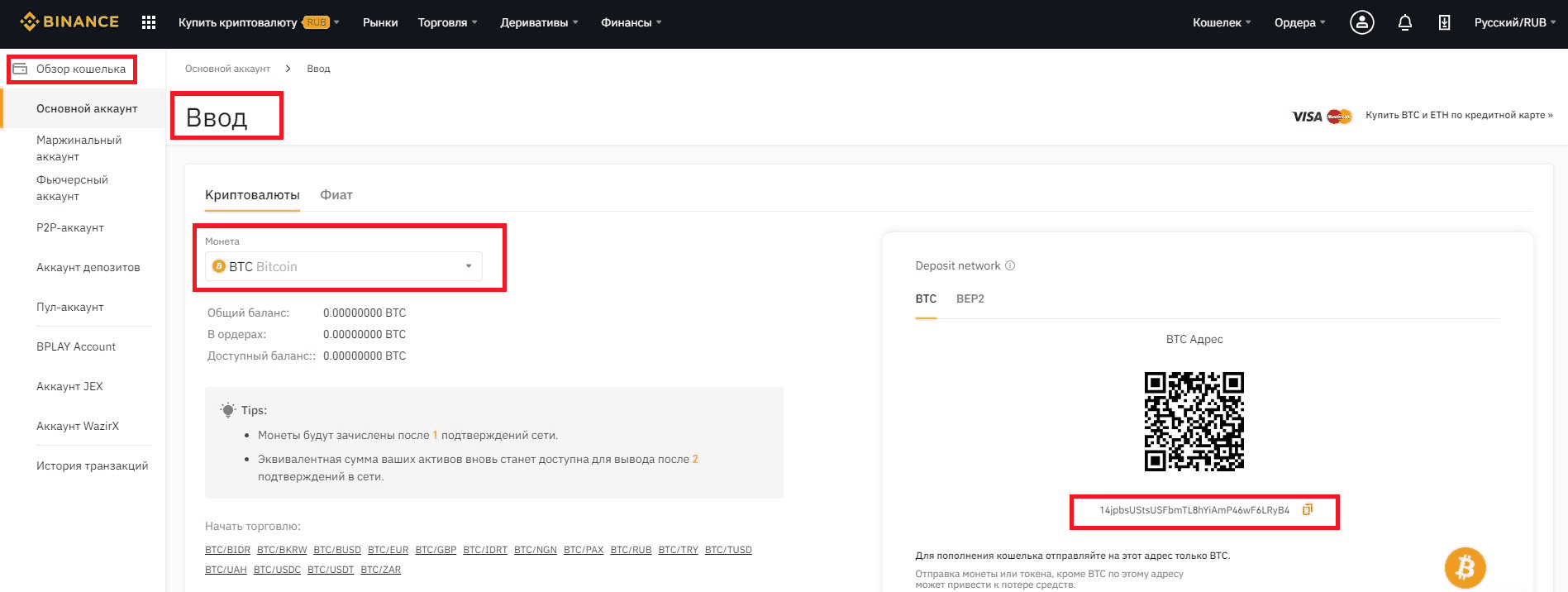This screenshot has width=1568, height=592.
Task: Open P2P-аккаунт in sidebar
Action: tap(70, 227)
